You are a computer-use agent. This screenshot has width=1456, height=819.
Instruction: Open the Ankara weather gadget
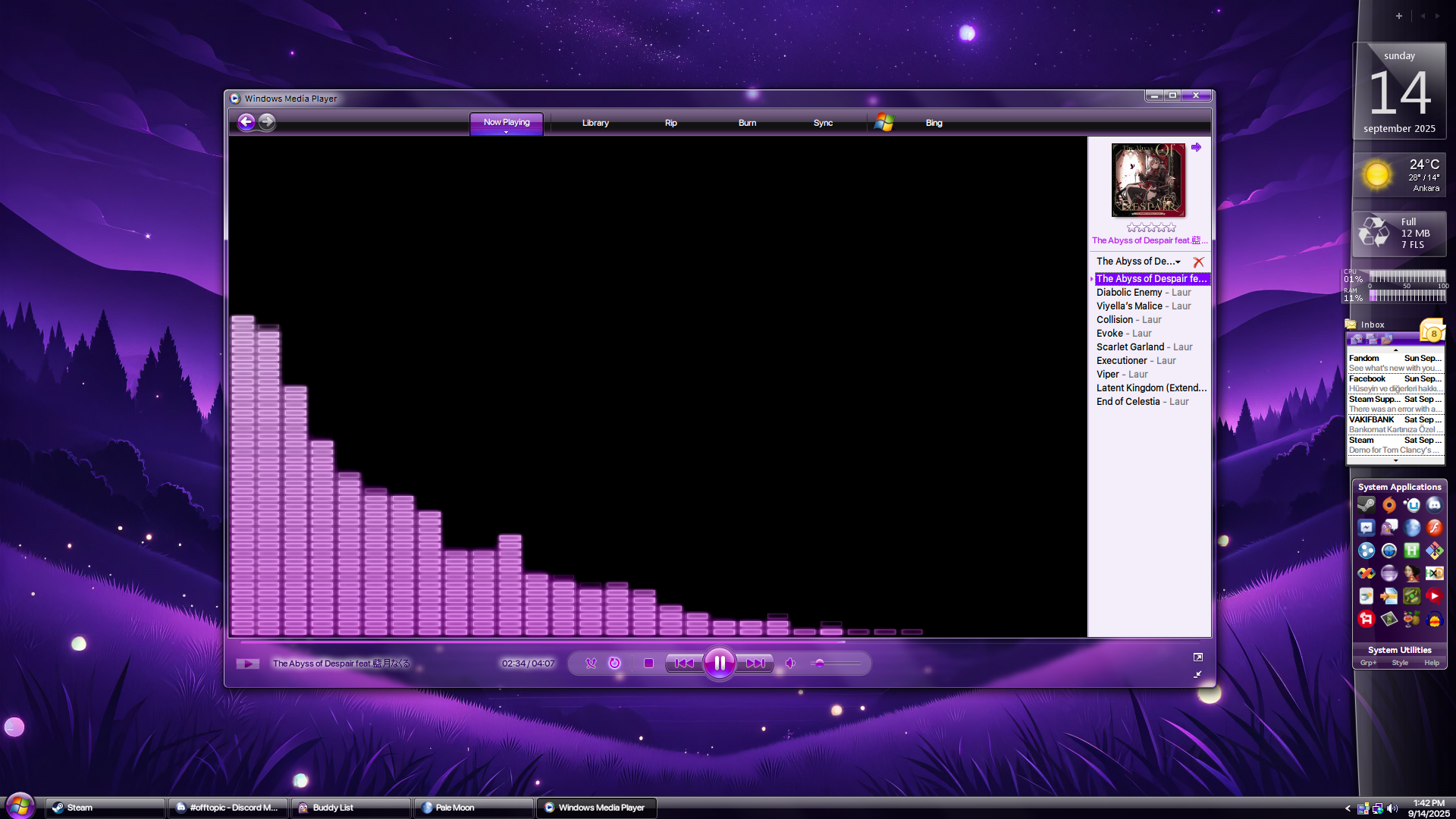[1399, 175]
